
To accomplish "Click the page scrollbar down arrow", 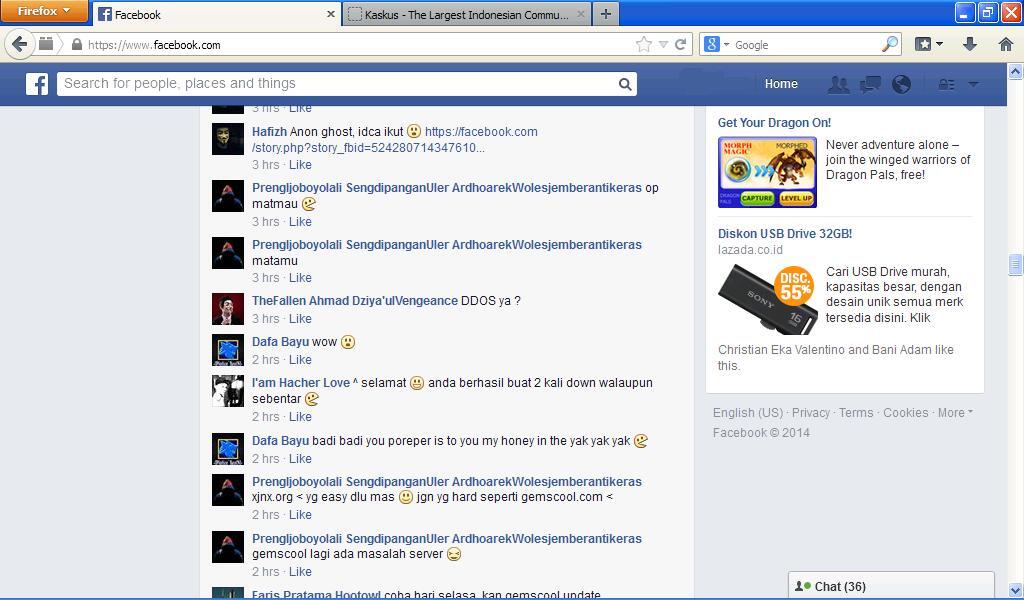I will 1016,588.
